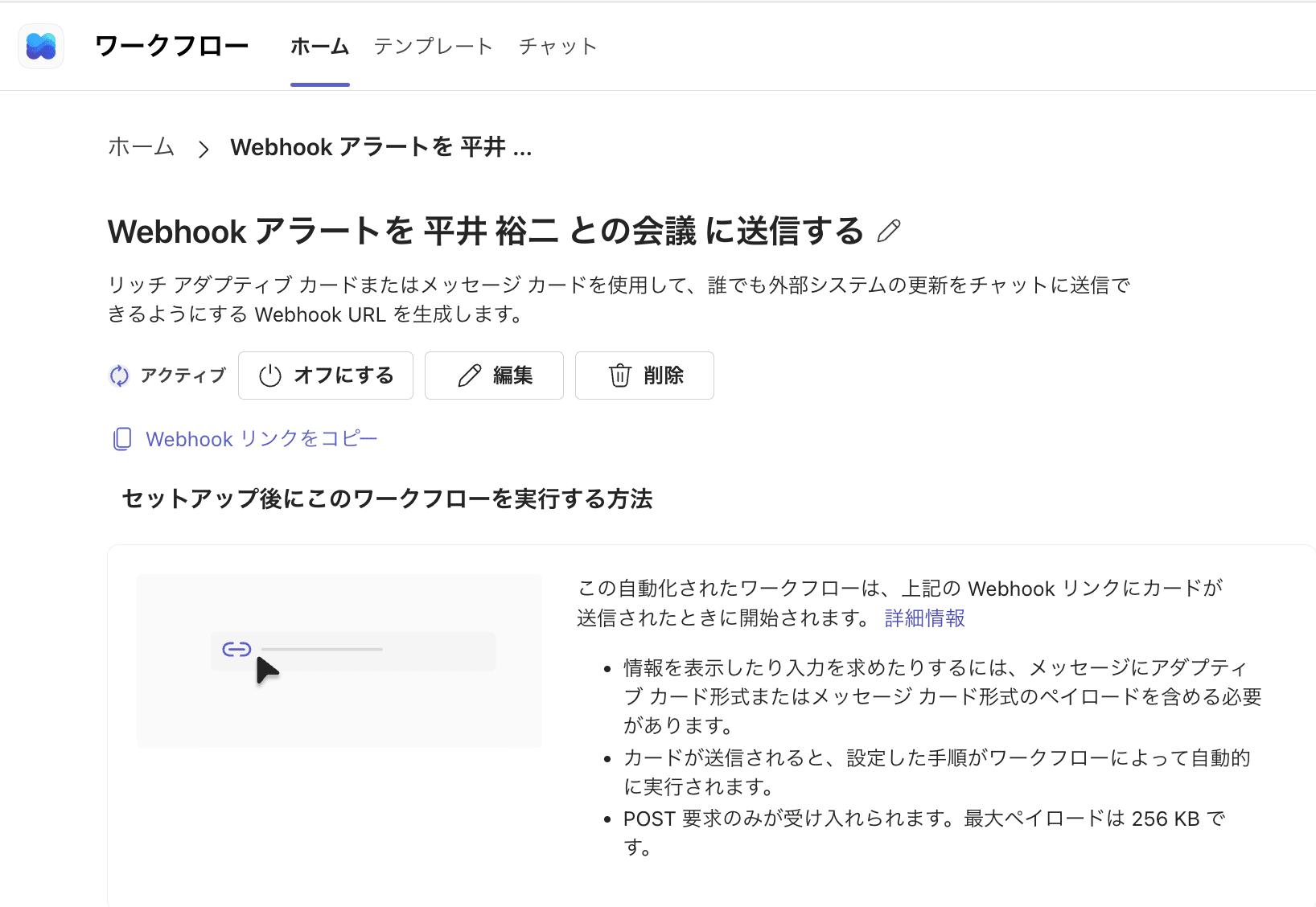Click the description starting with リッチ アダプティブ カード
This screenshot has width=1316, height=907.
pos(619,299)
